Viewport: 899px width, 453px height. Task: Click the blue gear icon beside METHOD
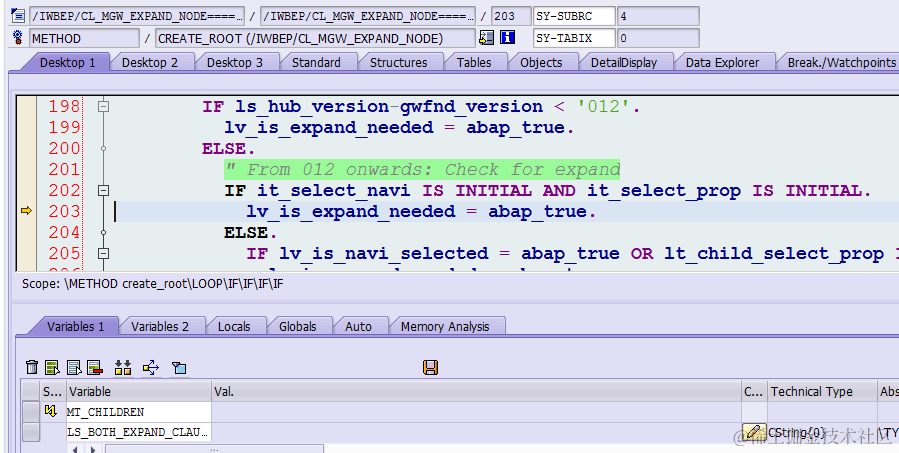(x=18, y=38)
